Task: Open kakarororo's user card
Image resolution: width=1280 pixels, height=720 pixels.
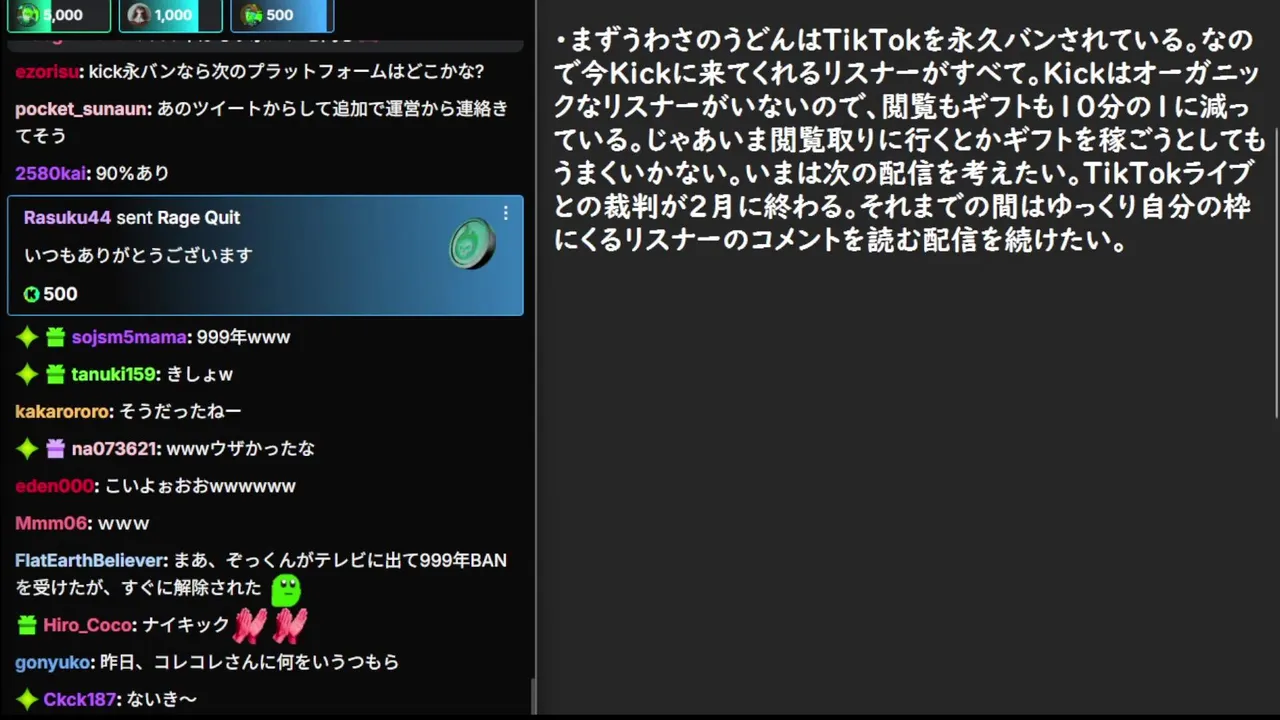Action: 62,411
